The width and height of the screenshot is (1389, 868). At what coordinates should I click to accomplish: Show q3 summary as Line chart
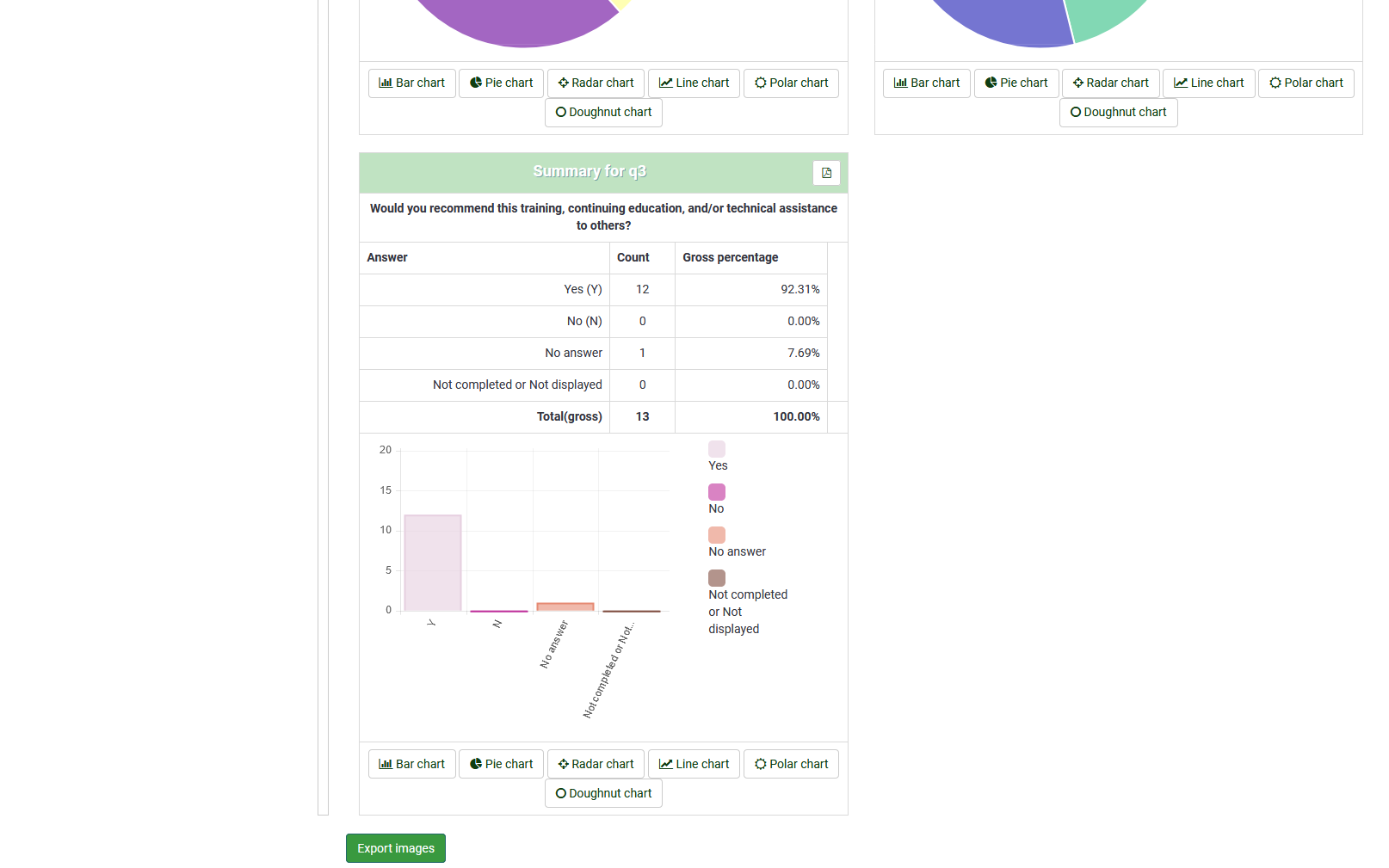tap(694, 764)
